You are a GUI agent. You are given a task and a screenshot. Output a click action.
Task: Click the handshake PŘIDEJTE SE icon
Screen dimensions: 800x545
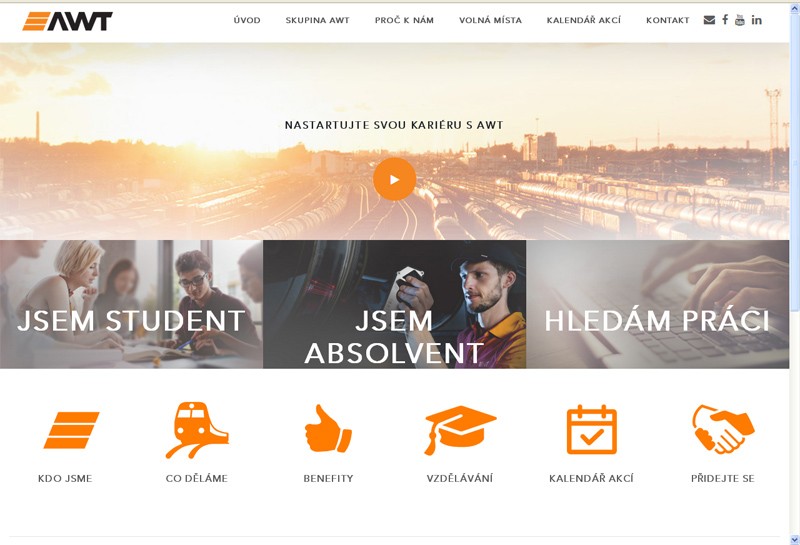pos(723,429)
